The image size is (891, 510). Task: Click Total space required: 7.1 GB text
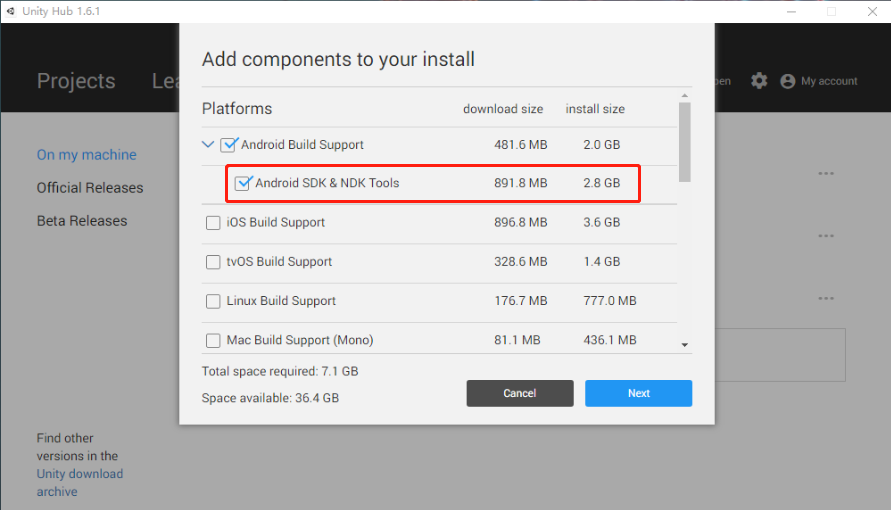click(280, 371)
